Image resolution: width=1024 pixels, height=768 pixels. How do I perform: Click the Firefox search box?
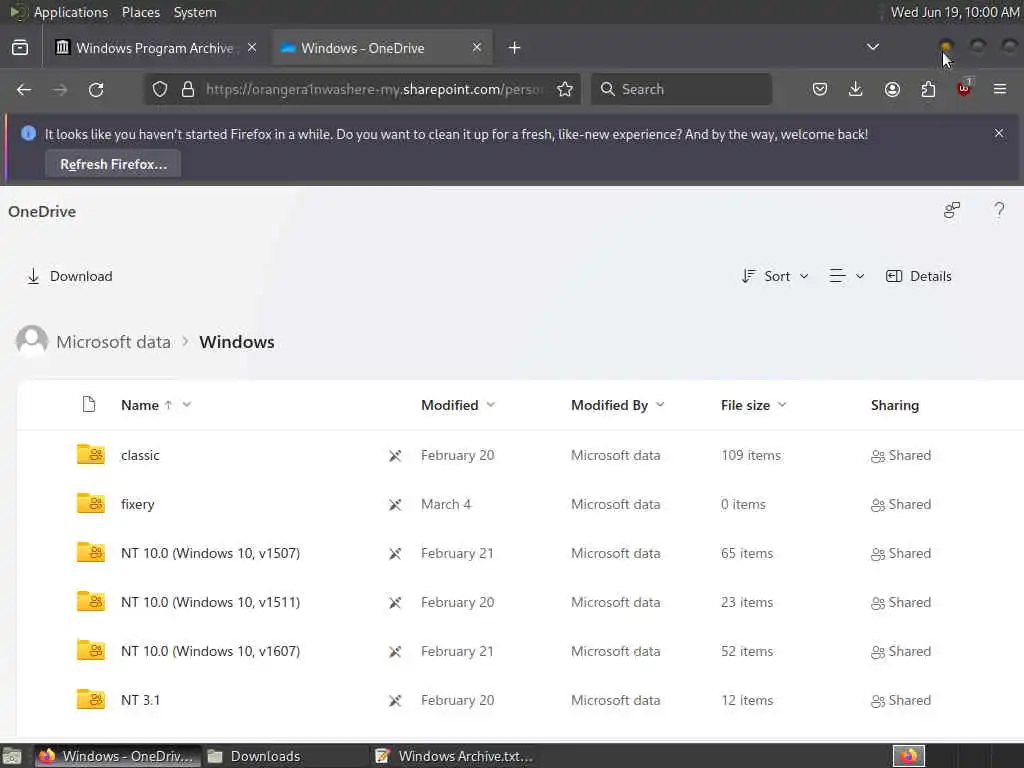pos(681,89)
